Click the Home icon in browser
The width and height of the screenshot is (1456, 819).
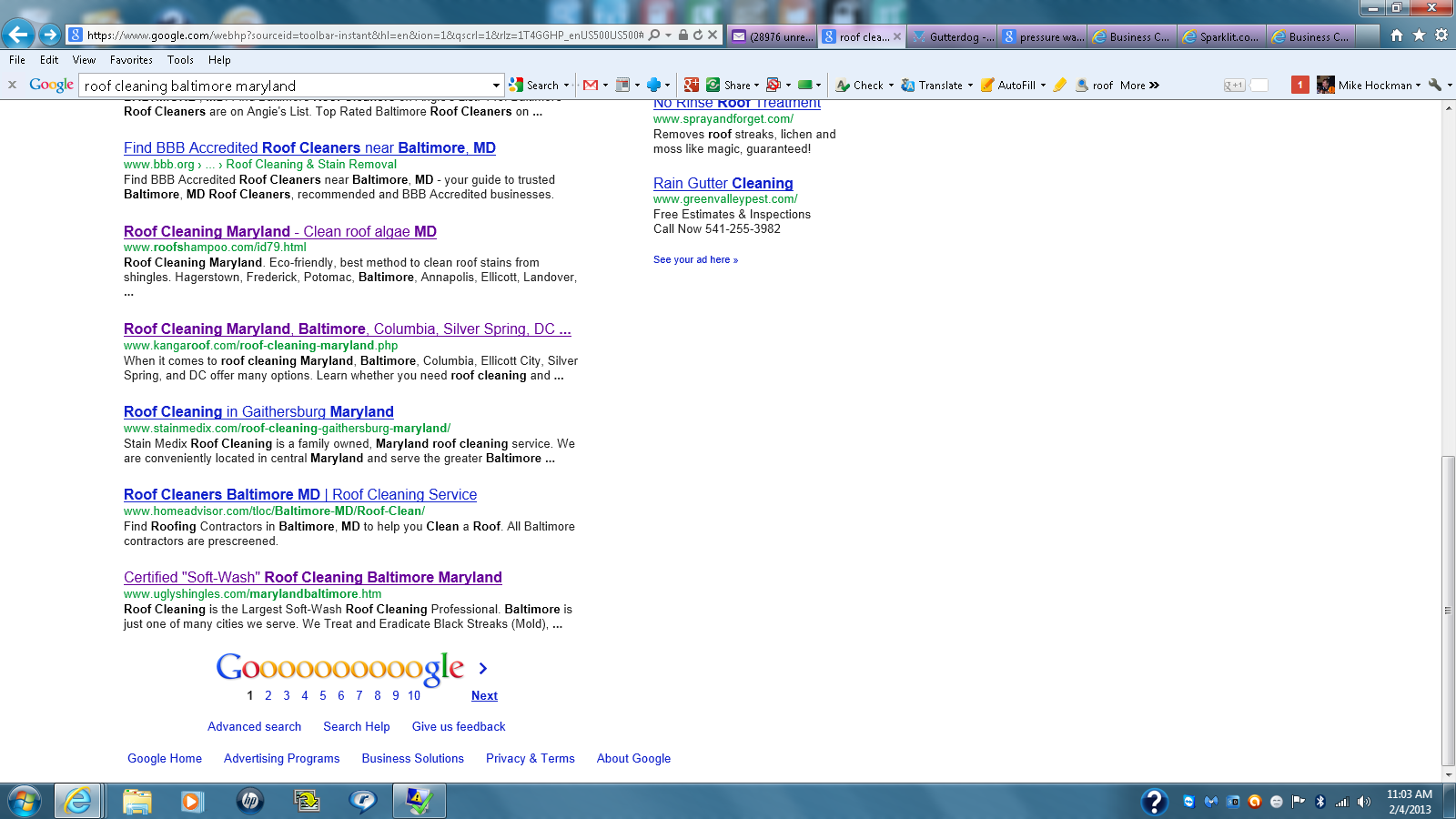pyautogui.click(x=1397, y=35)
